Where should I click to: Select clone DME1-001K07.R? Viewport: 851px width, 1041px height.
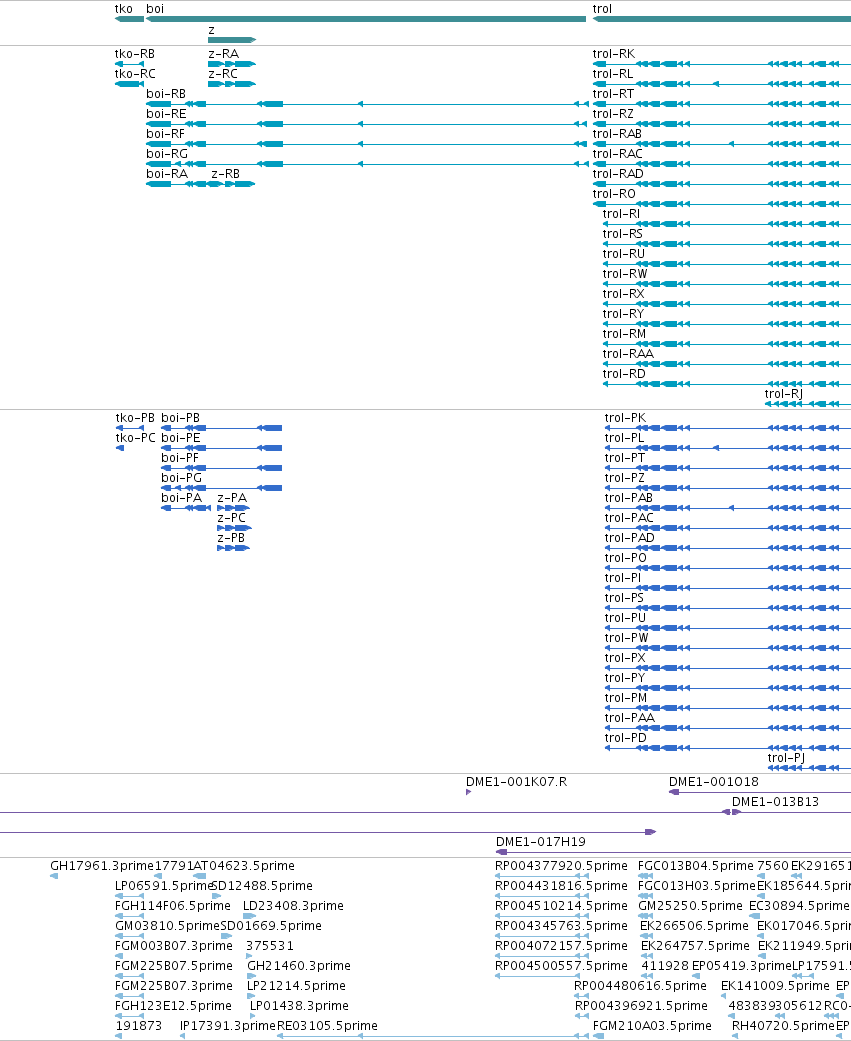[516, 781]
